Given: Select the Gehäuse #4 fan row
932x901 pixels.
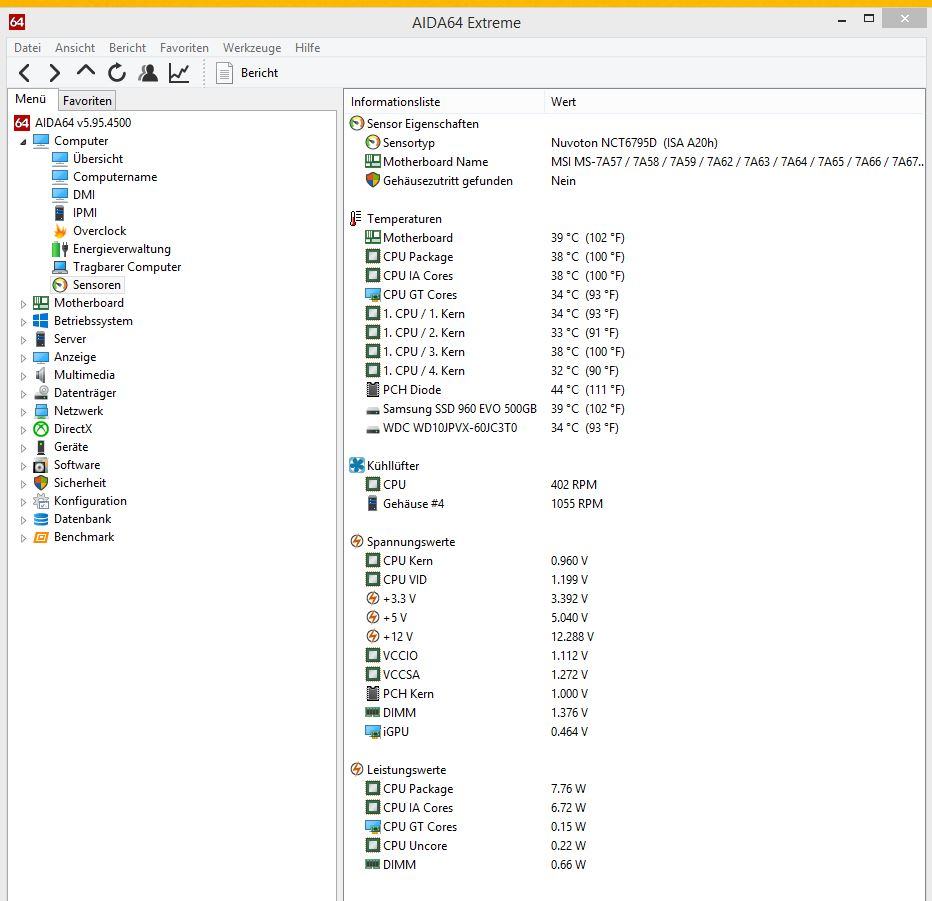Looking at the screenshot, I should click(634, 504).
